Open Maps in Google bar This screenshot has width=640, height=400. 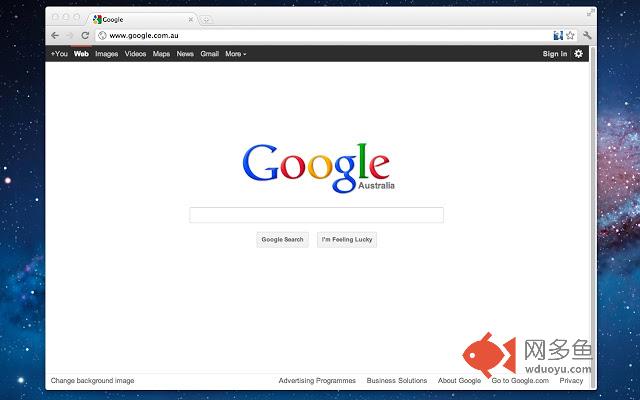click(x=161, y=53)
